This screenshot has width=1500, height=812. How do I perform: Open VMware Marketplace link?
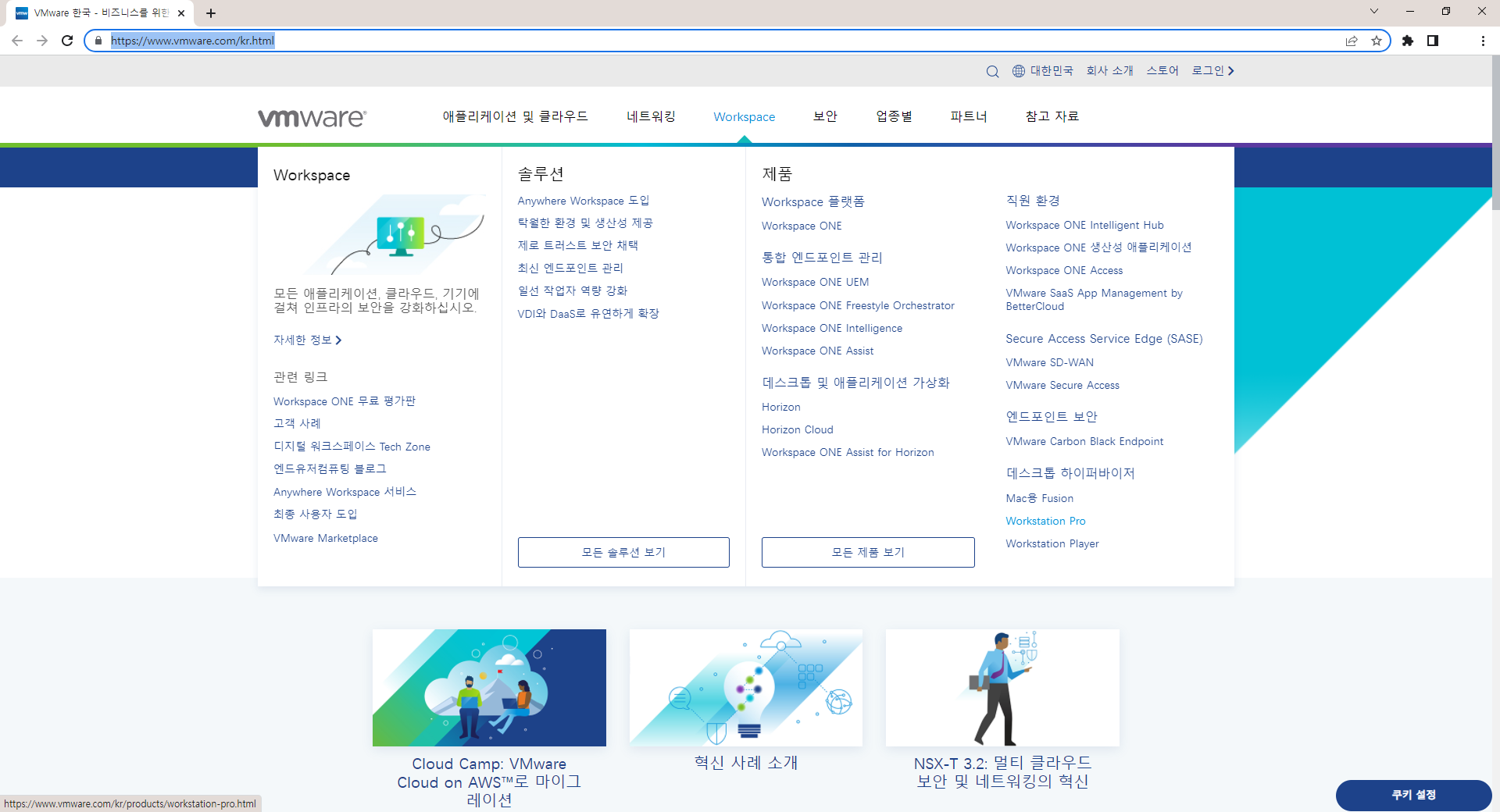(x=326, y=538)
